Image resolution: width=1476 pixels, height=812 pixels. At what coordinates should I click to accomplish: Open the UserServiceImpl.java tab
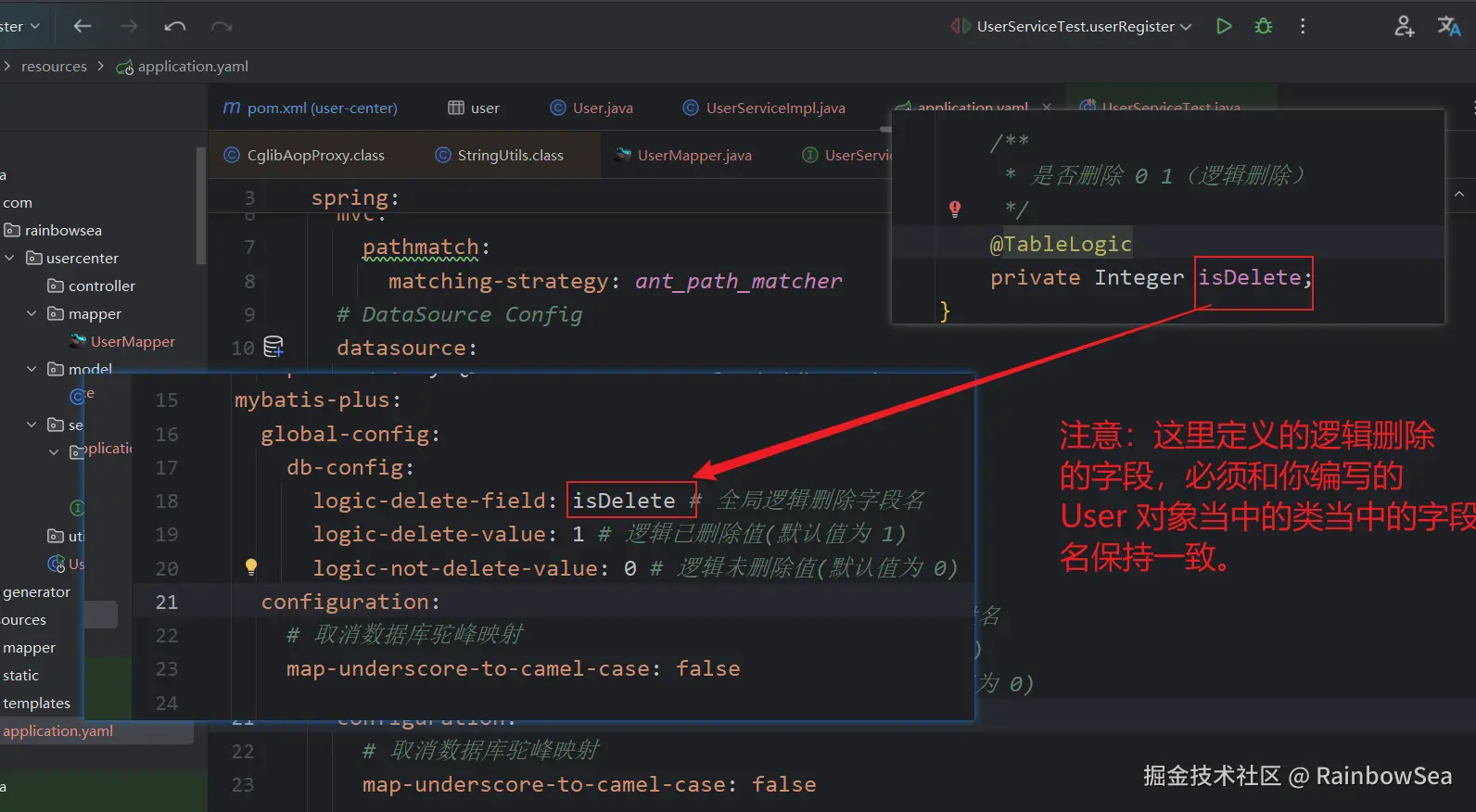tap(765, 108)
